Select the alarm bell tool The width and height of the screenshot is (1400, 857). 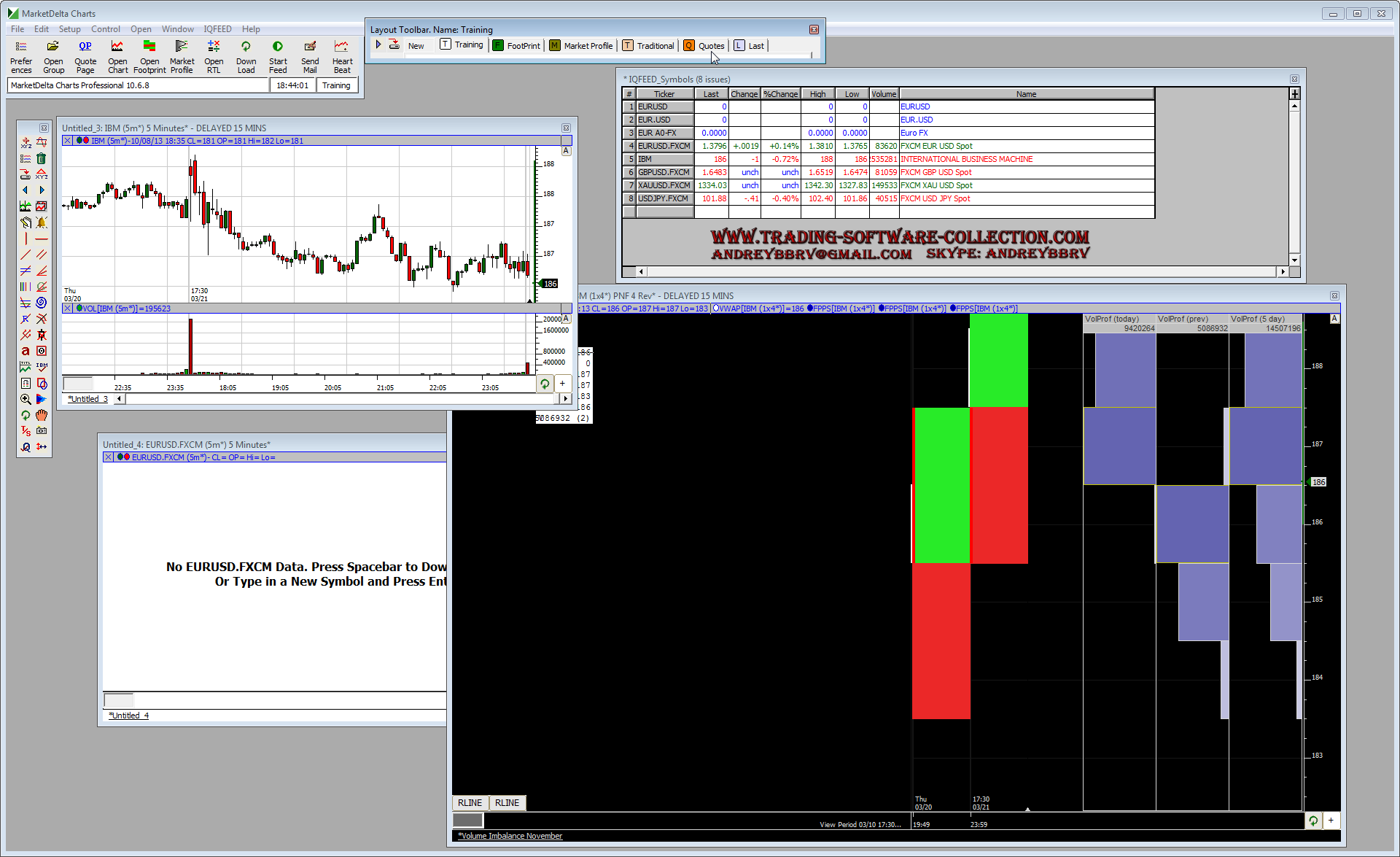point(42,222)
